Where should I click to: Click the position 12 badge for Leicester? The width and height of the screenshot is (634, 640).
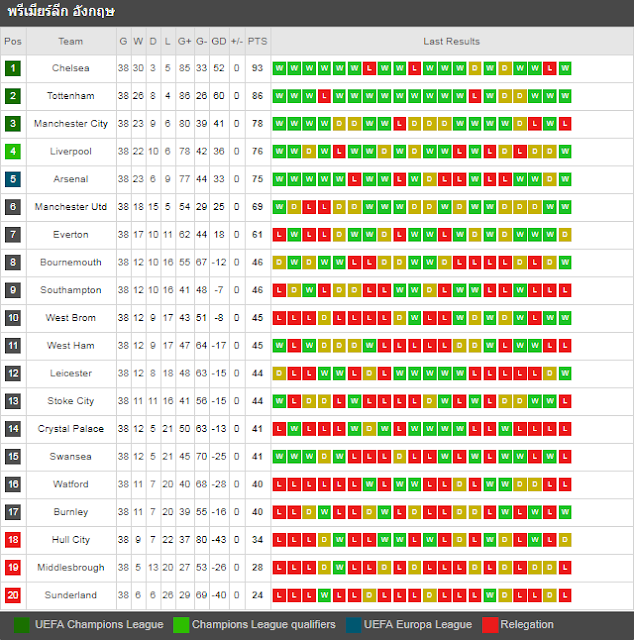13,373
